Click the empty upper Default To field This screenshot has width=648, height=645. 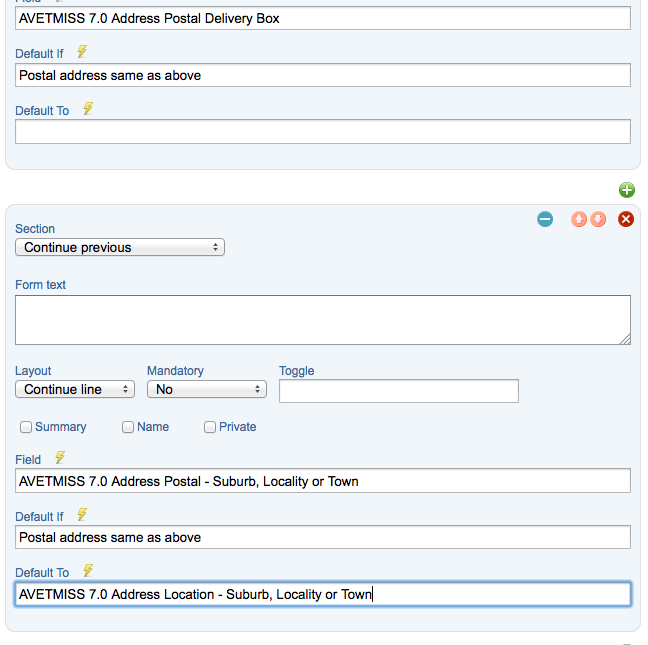[323, 132]
